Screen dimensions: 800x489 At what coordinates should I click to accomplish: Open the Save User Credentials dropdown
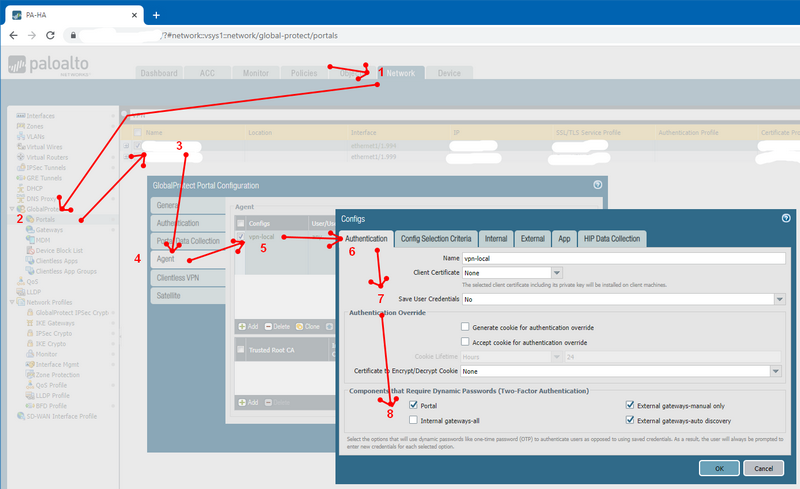coord(780,299)
